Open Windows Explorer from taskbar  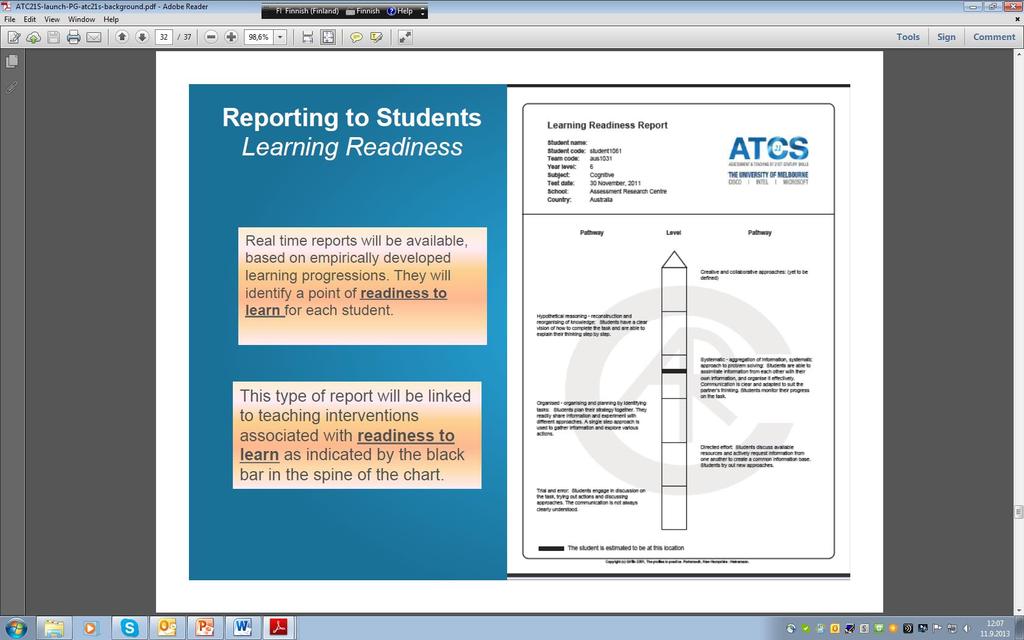[x=54, y=628]
